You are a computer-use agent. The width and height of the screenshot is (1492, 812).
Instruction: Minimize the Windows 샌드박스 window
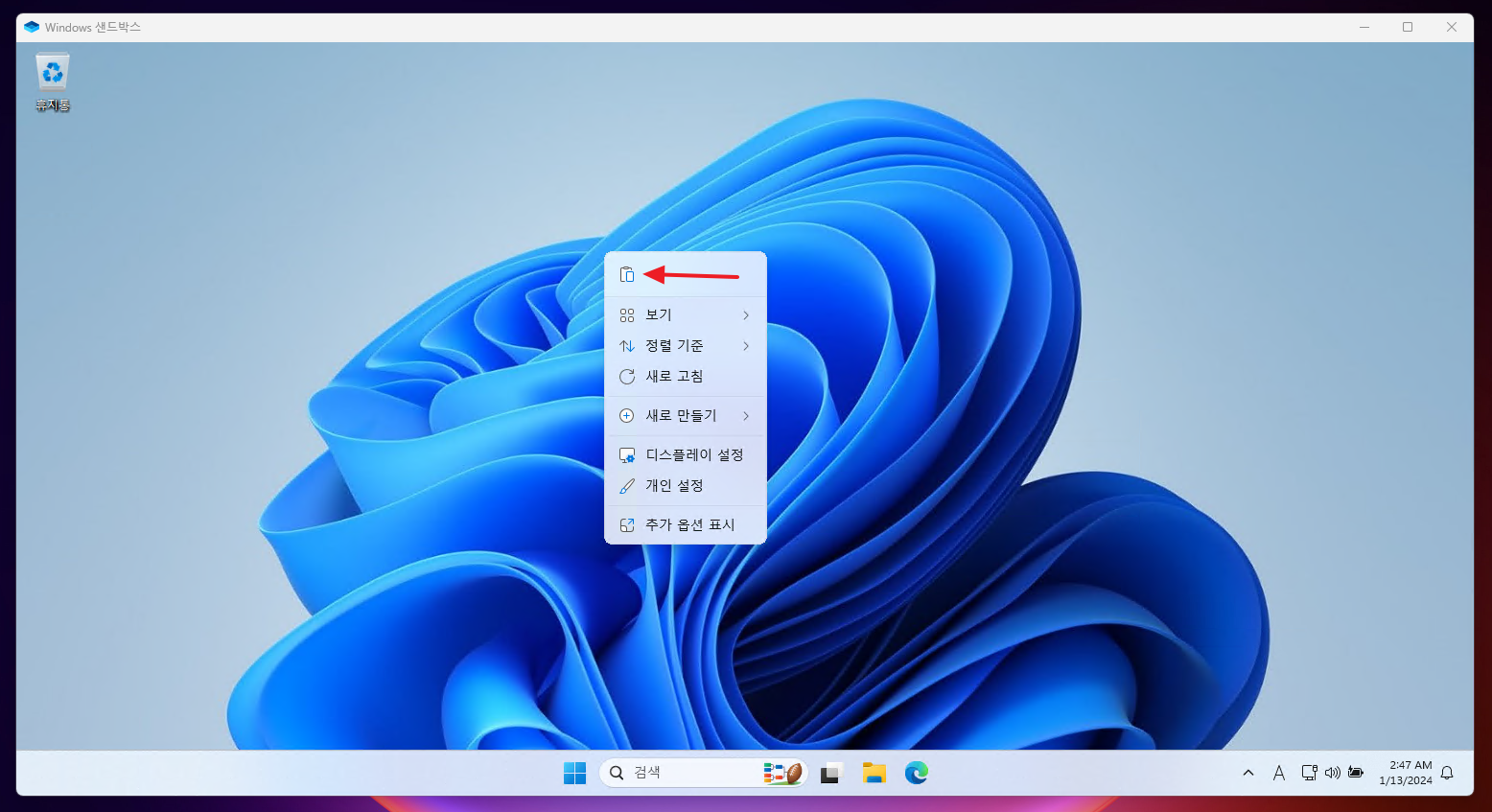coord(1364,27)
